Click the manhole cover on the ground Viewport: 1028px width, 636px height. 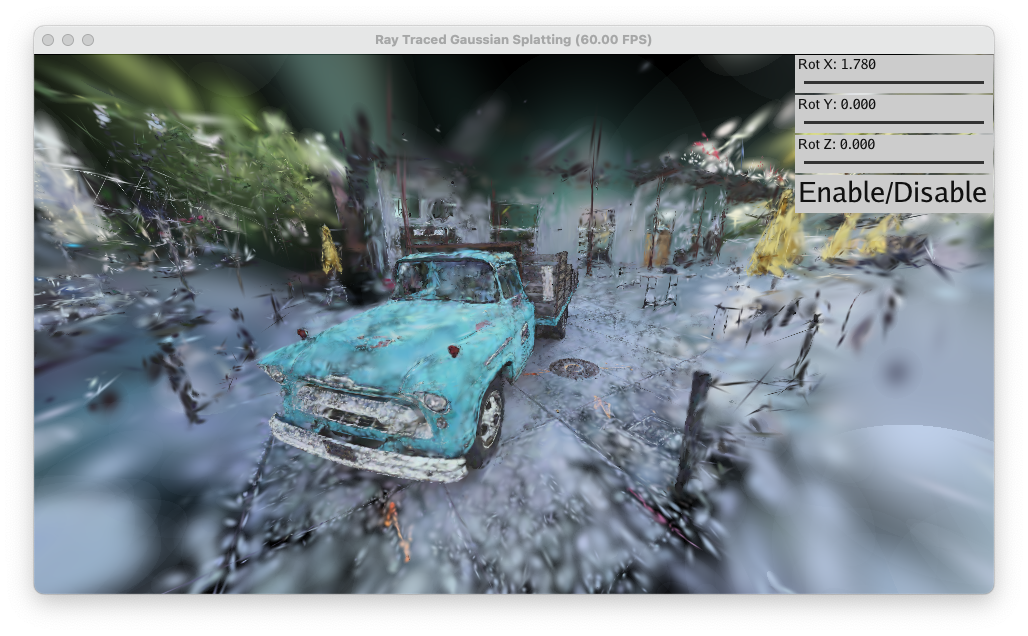[574, 368]
